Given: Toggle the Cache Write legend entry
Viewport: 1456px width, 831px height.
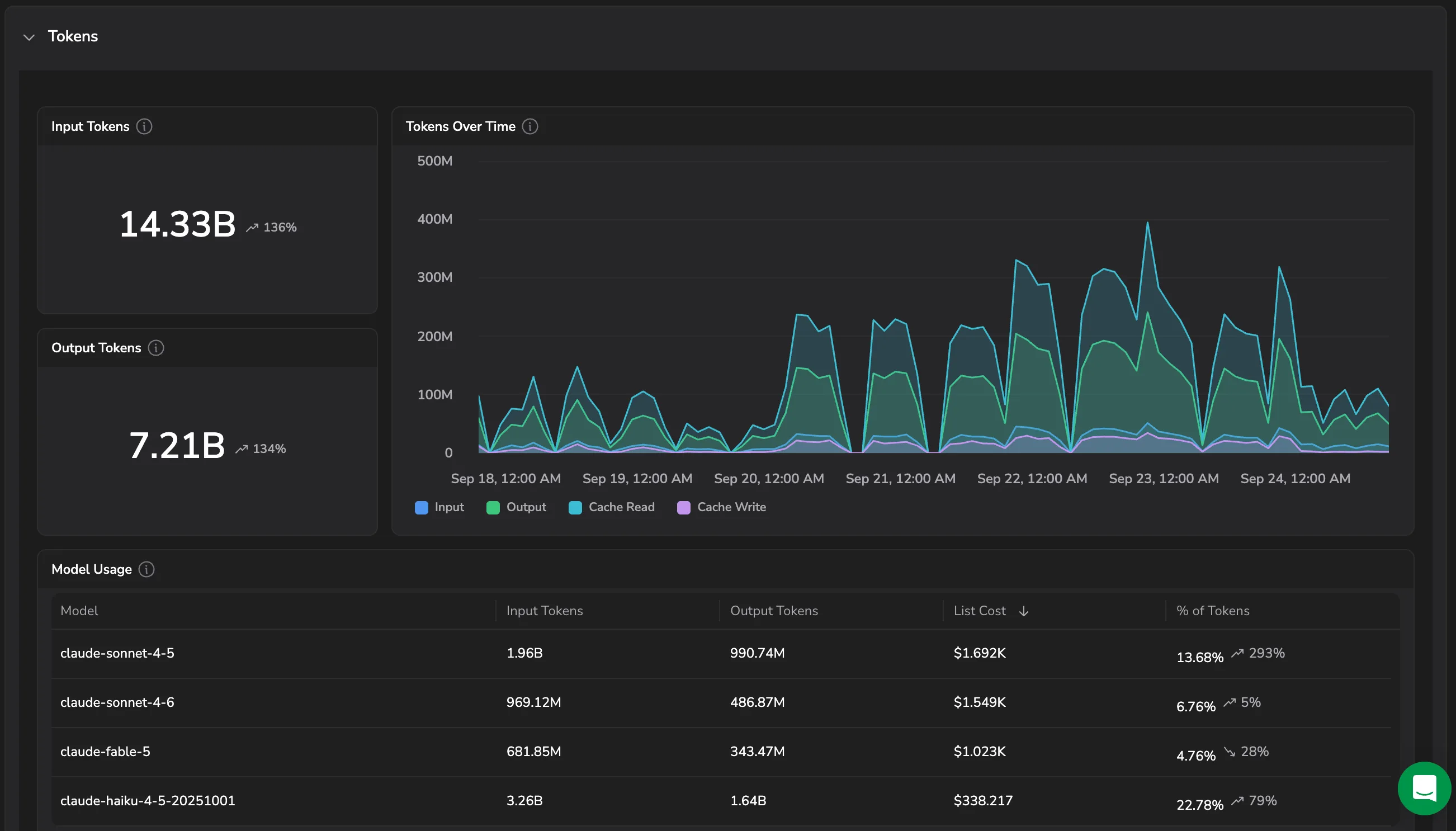Looking at the screenshot, I should 722,507.
